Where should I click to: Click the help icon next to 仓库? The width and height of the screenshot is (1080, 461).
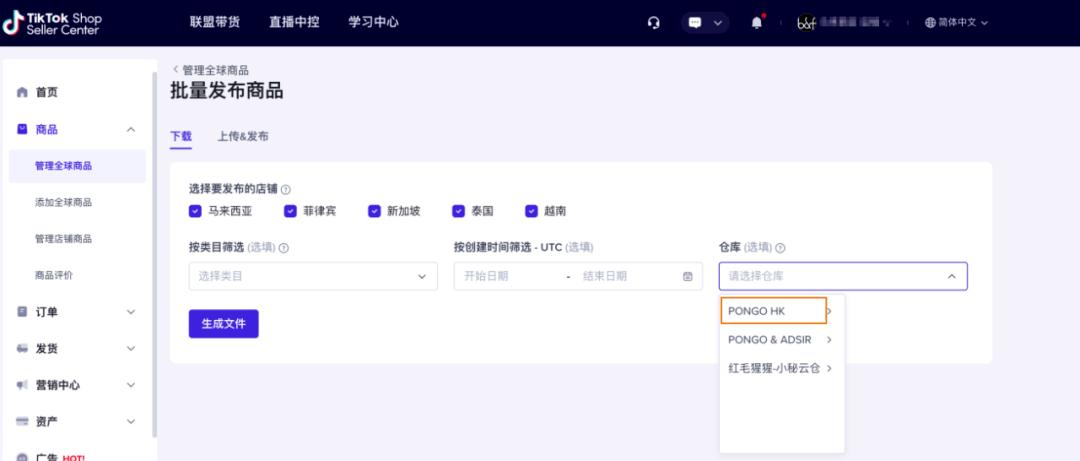(x=780, y=248)
